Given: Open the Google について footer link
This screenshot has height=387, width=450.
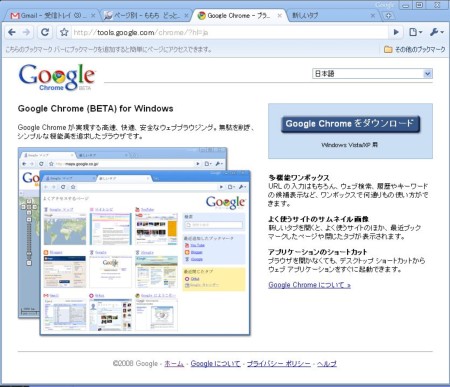Looking at the screenshot, I should coord(215,364).
